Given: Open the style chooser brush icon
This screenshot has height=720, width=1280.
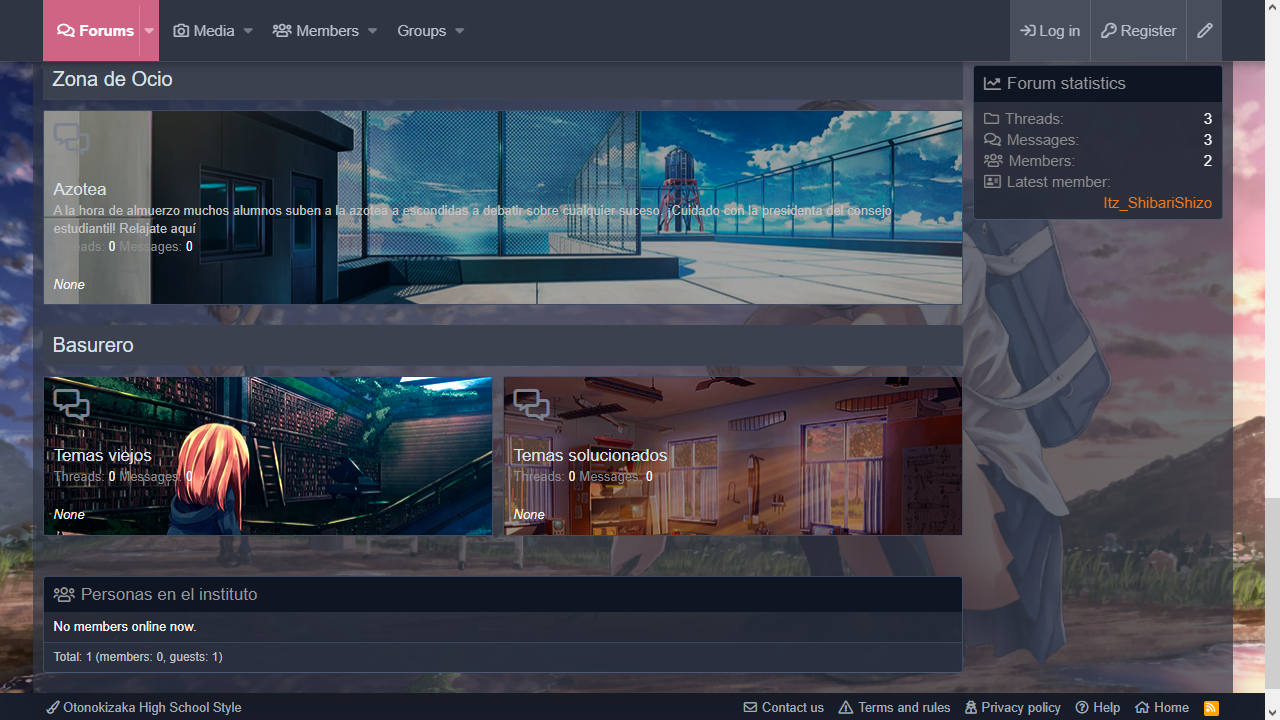Looking at the screenshot, I should (1205, 31).
